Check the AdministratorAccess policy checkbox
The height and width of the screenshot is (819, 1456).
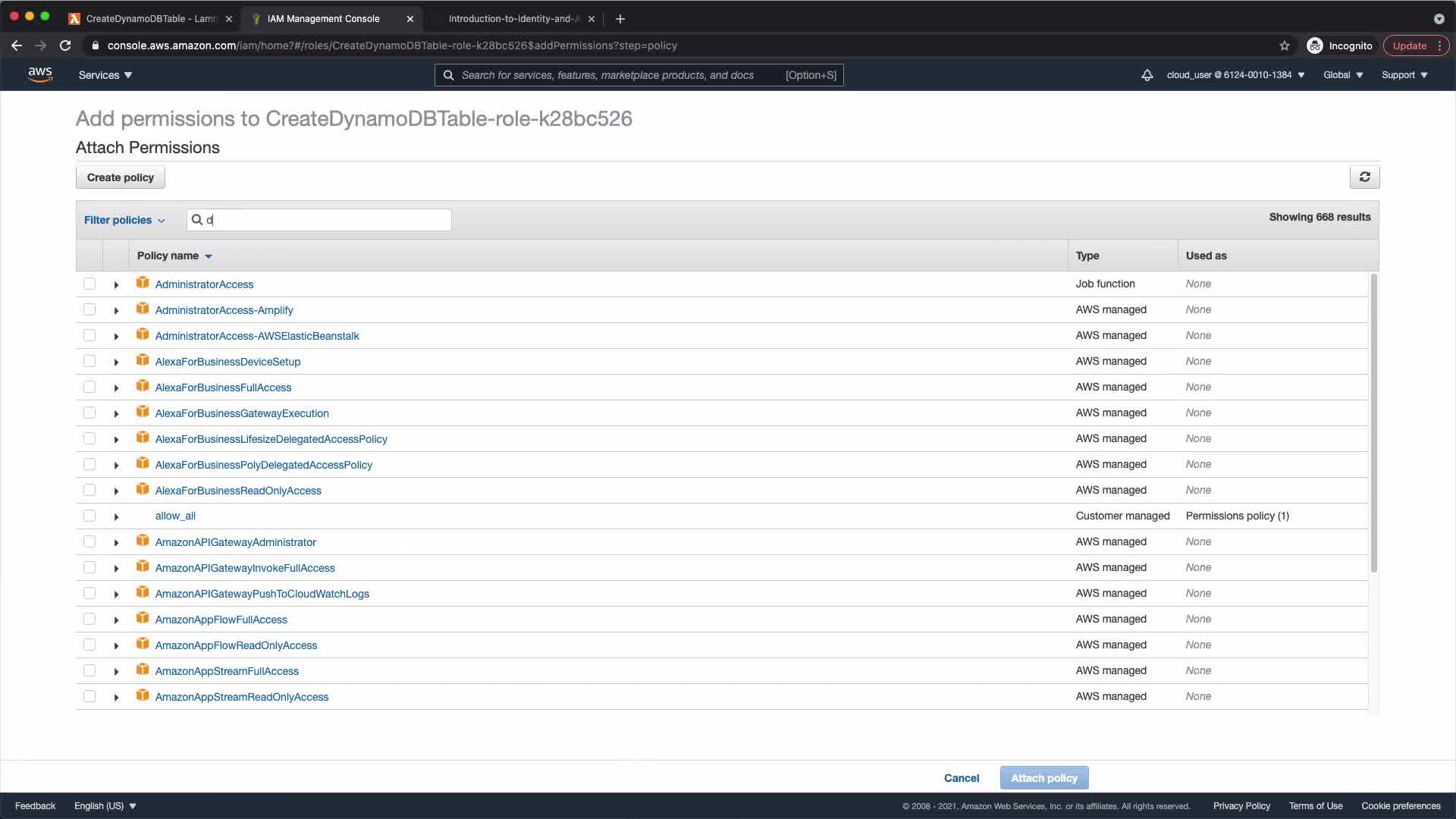(x=89, y=284)
